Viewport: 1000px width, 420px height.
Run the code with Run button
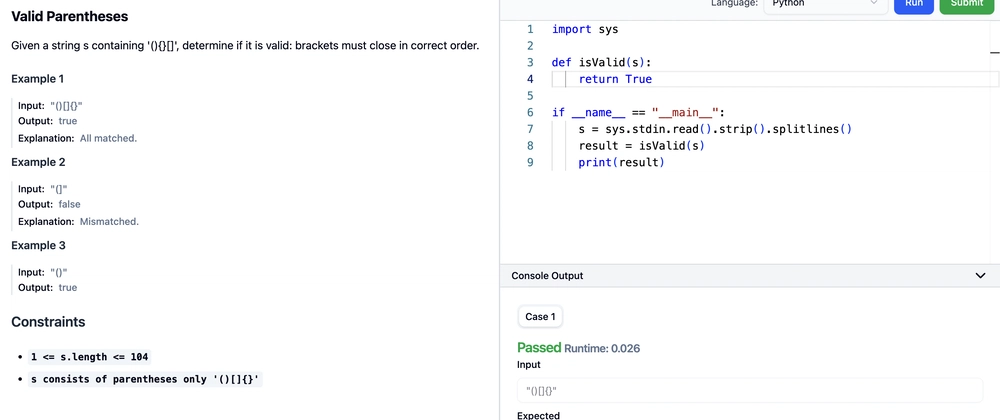(x=914, y=5)
